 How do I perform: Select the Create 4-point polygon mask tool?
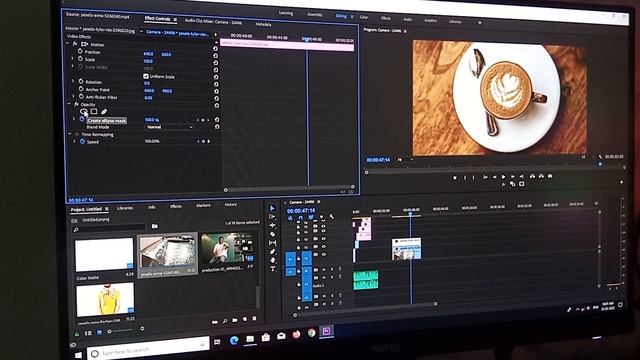94,111
